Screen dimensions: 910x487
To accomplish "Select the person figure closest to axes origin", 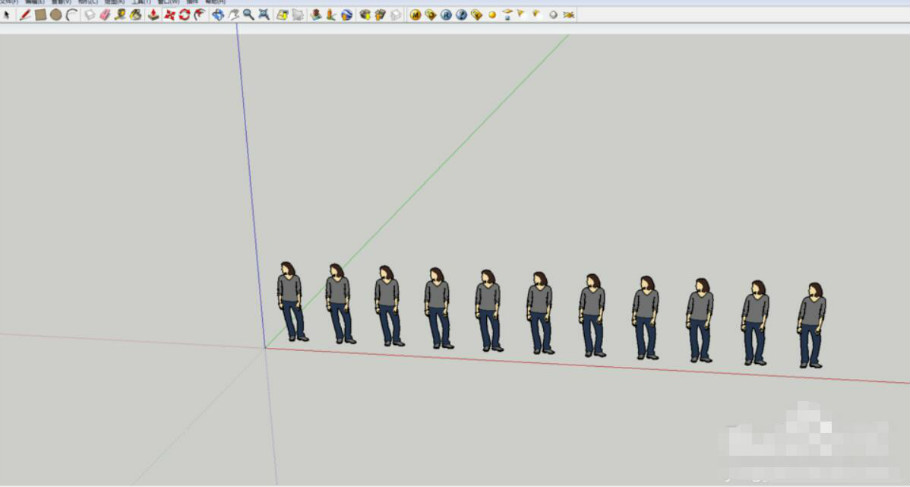I will coord(291,301).
